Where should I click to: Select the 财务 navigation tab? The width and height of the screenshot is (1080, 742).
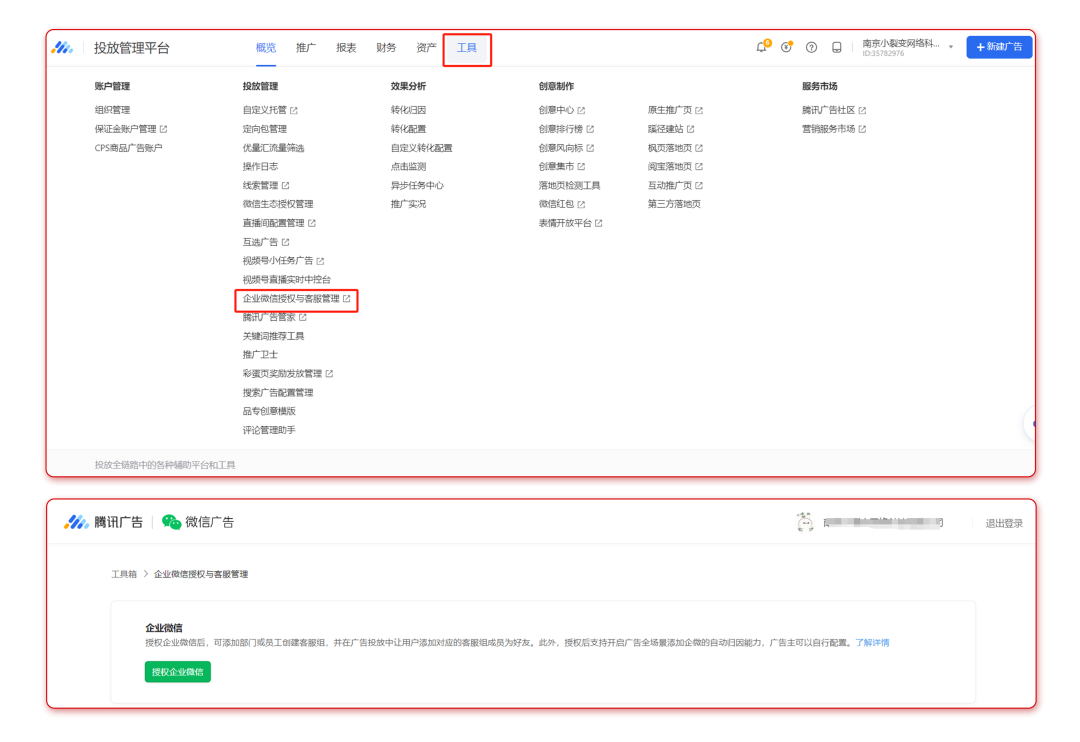(x=386, y=48)
